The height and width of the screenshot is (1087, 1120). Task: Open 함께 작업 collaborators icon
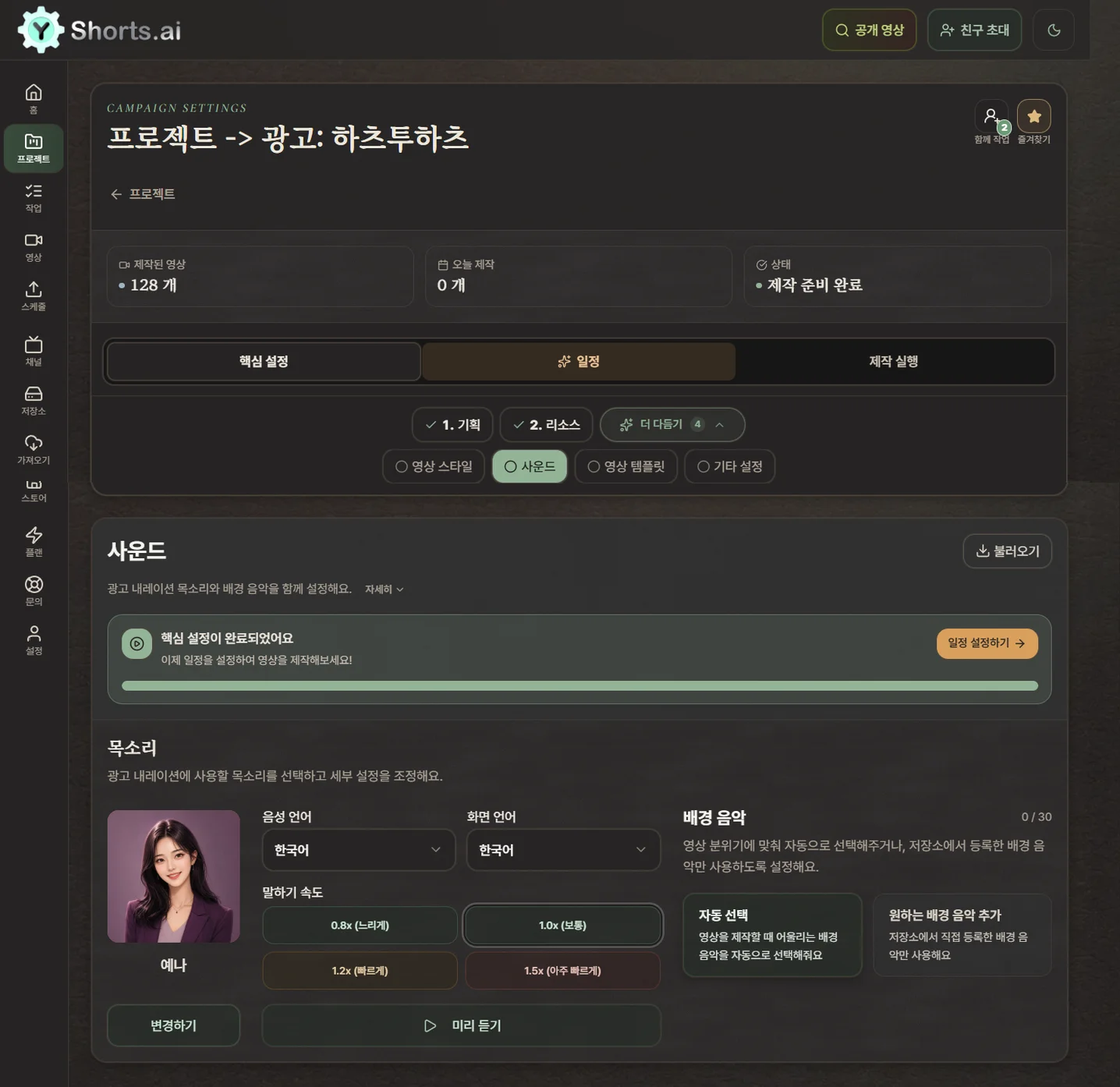[991, 116]
